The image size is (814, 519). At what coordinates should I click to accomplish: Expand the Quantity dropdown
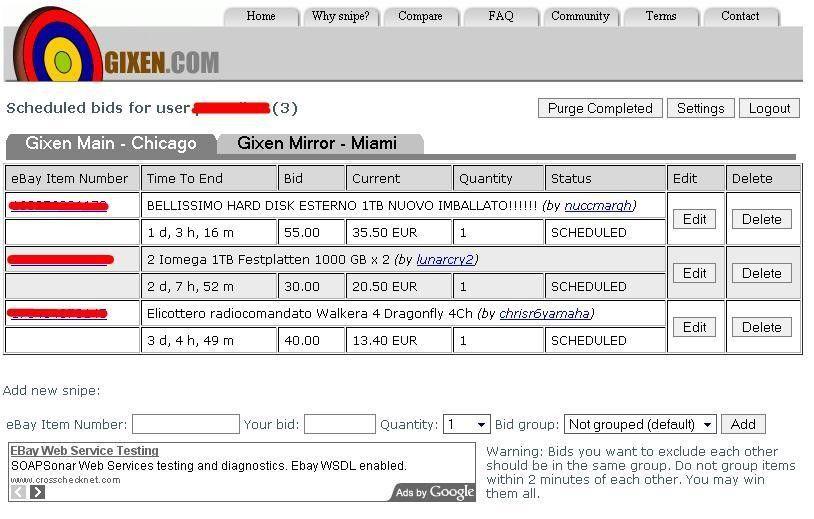pos(467,425)
